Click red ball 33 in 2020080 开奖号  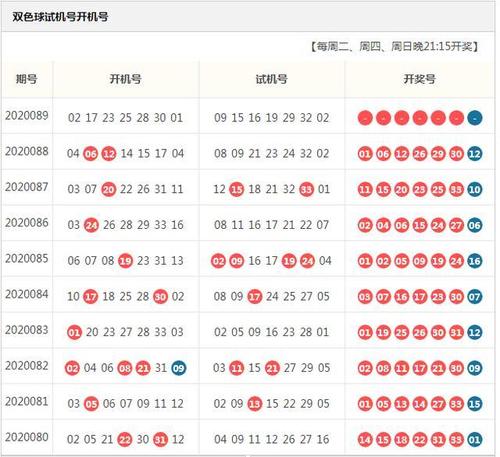[456, 439]
